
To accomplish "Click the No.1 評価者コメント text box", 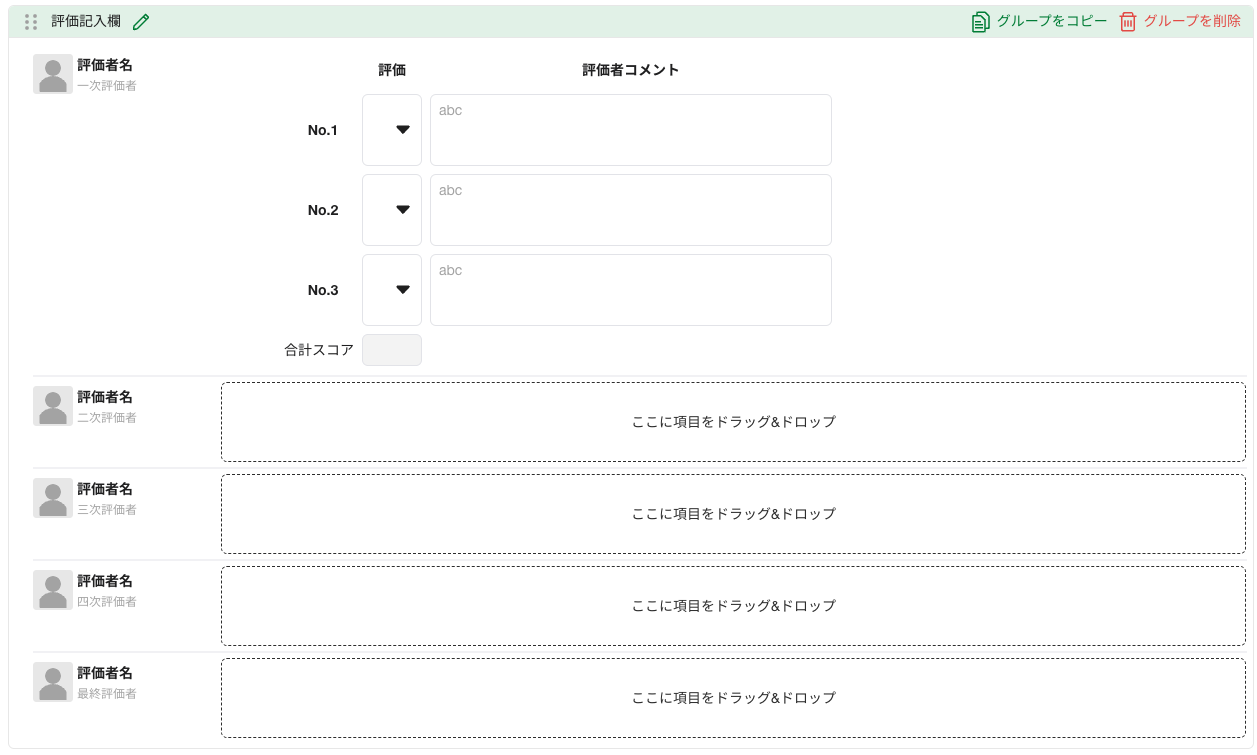I will click(x=630, y=129).
